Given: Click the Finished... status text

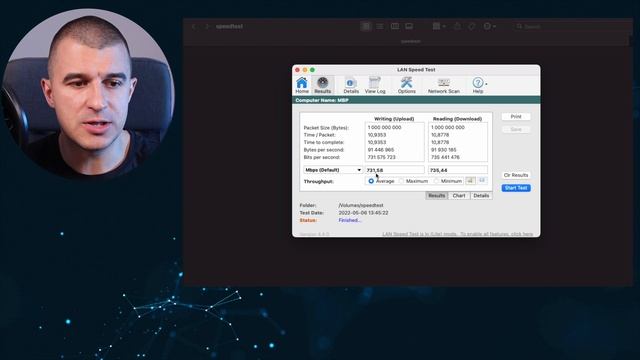Looking at the screenshot, I should [350, 220].
